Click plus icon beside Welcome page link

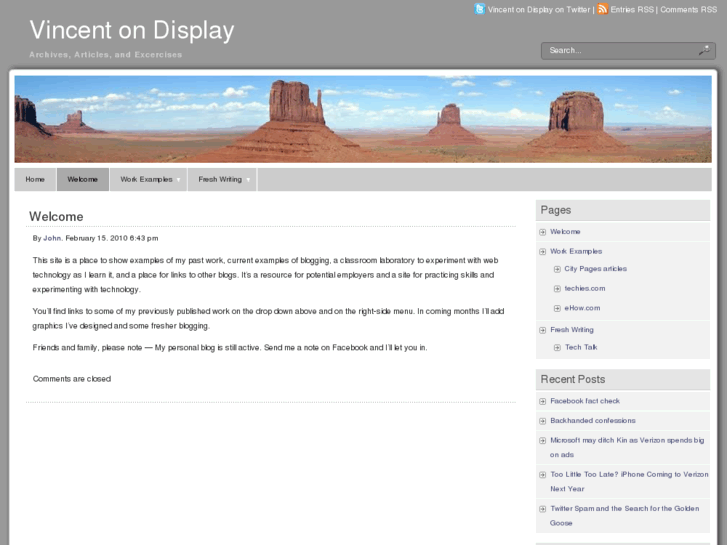542,232
